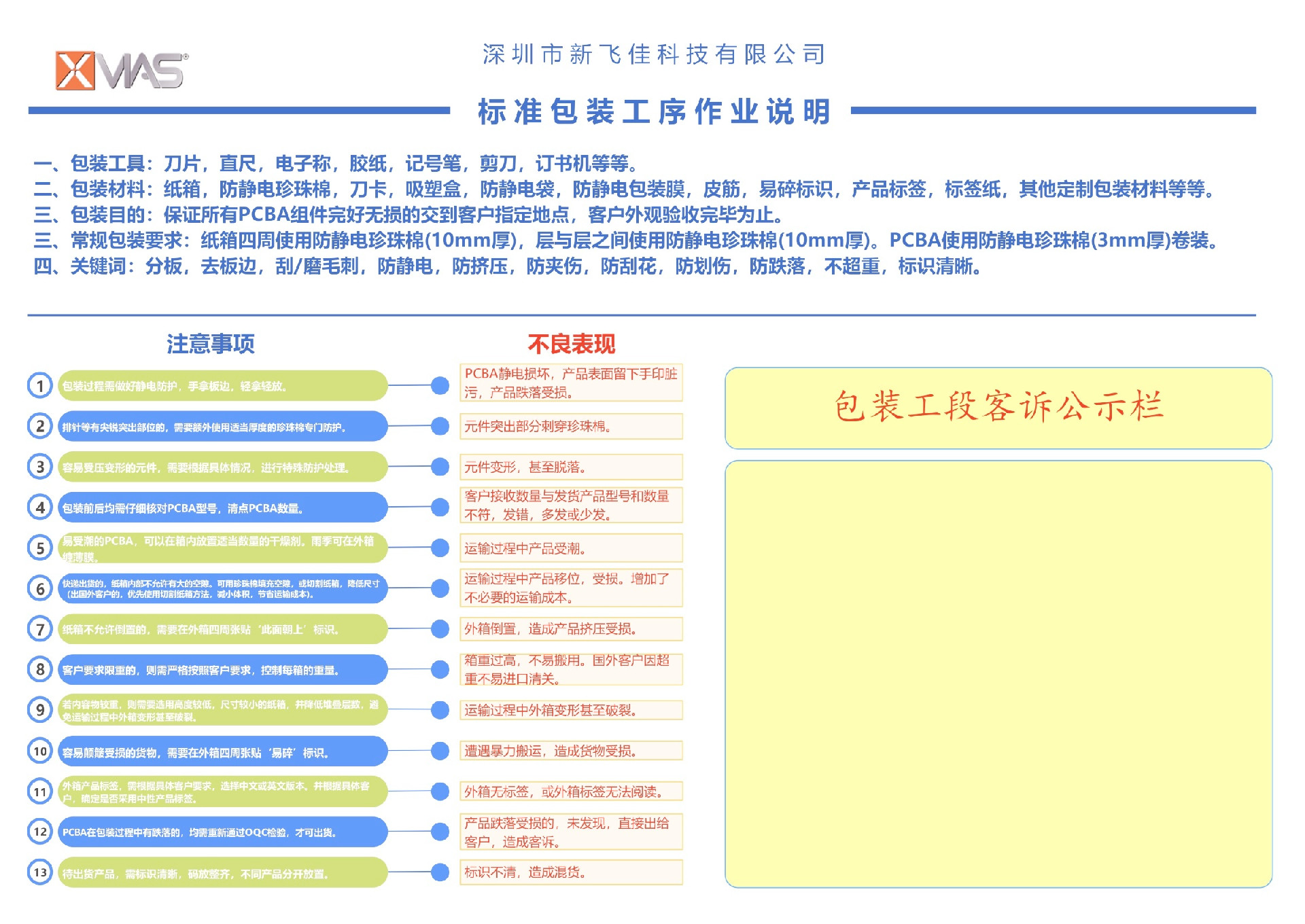Viewport: 1305px width, 924px height.
Task: Click blue connector dot beside item 2
Action: [x=440, y=426]
